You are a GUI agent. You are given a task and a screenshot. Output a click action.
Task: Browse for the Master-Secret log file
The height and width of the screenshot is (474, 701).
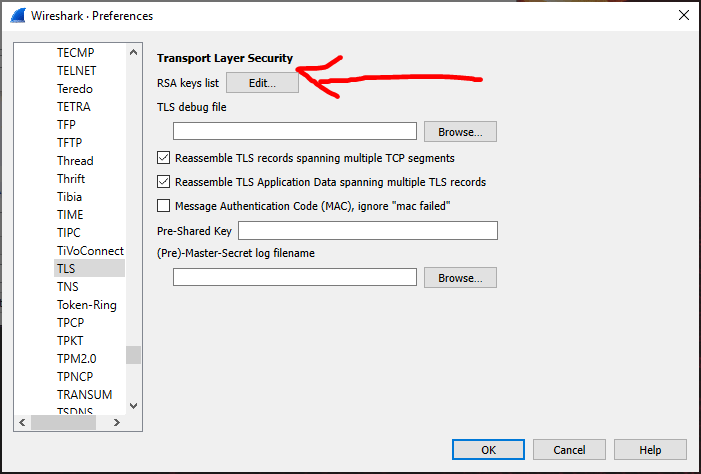click(x=460, y=277)
